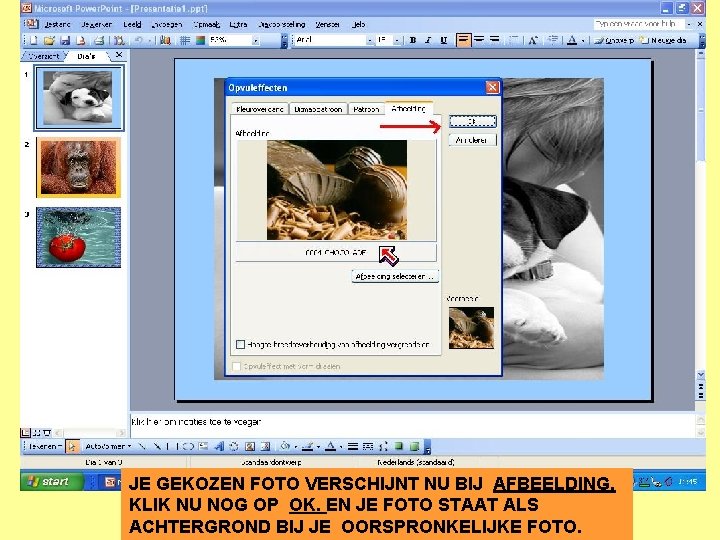Apply Bold formatting

(x=412, y=40)
